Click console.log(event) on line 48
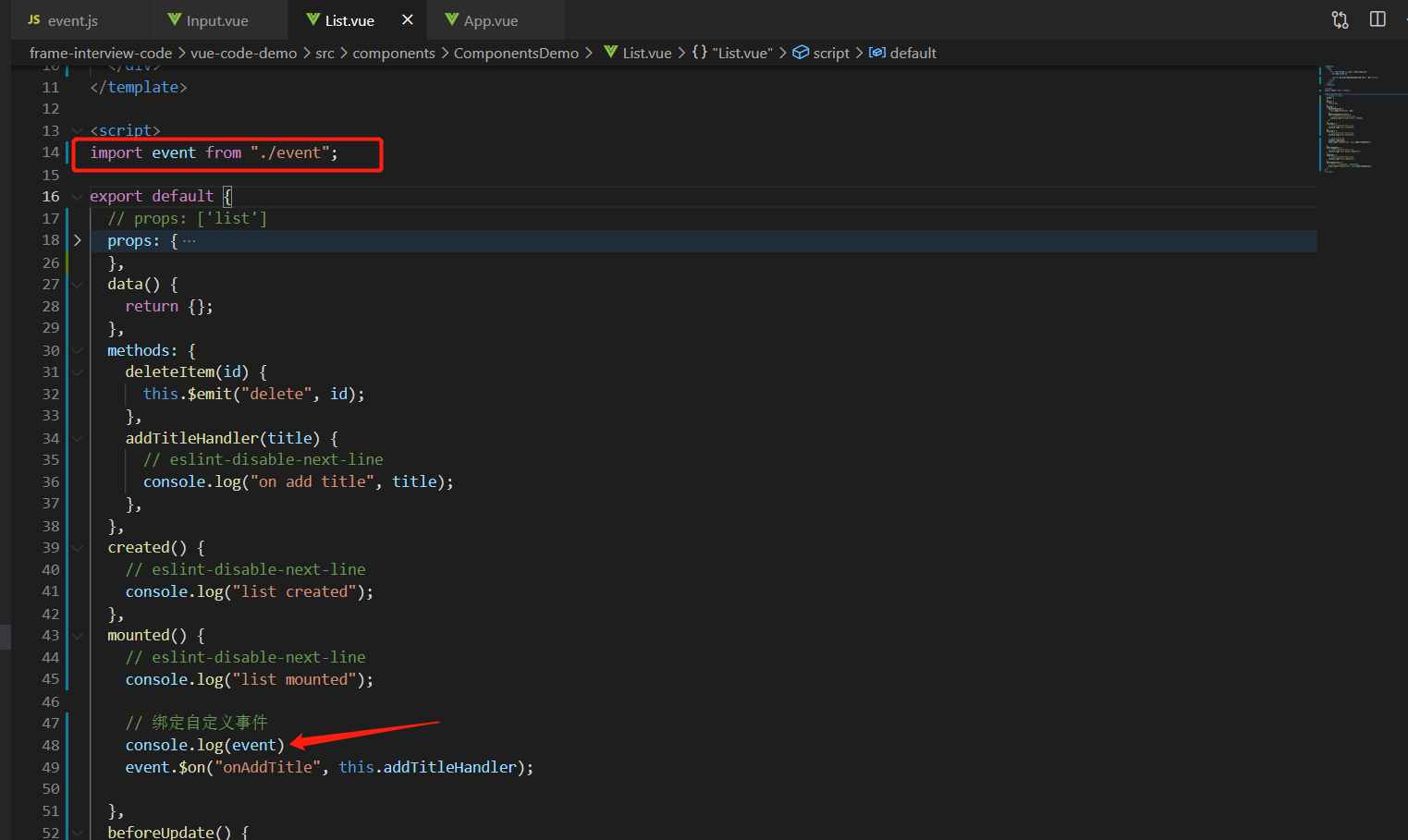Screen dimensions: 1408x840 (x=205, y=745)
